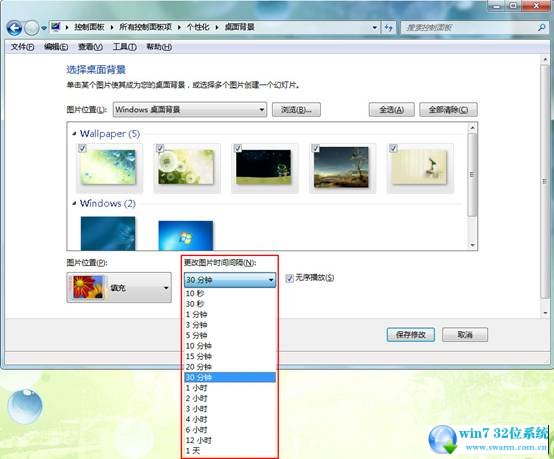Select the lone tree landscape thumbnail
This screenshot has width=554, height=459.
click(x=341, y=167)
